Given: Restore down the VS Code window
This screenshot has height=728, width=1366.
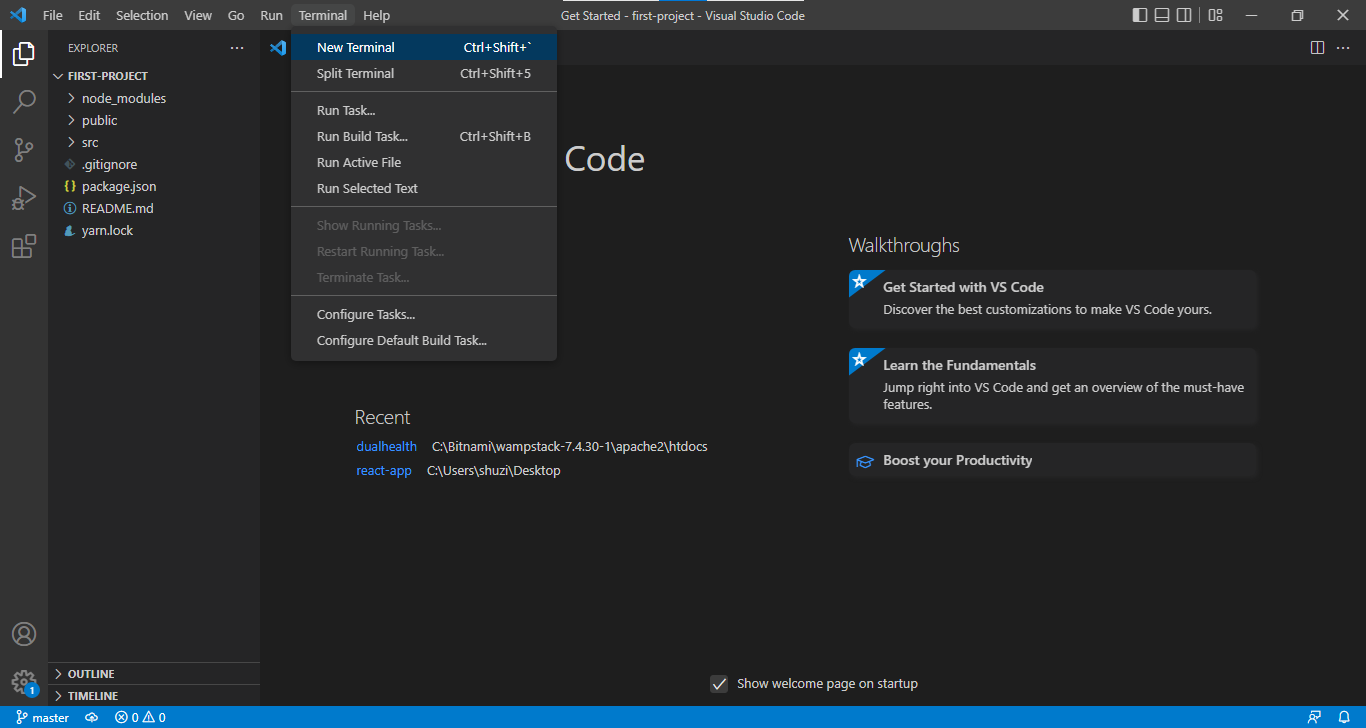Looking at the screenshot, I should 1297,15.
